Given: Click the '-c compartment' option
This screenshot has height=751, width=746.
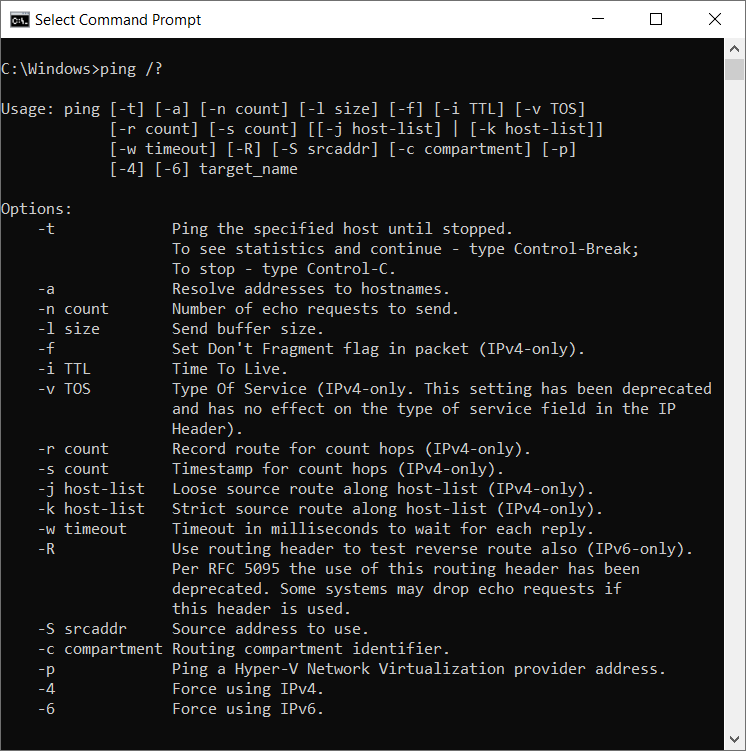Looking at the screenshot, I should [x=100, y=649].
